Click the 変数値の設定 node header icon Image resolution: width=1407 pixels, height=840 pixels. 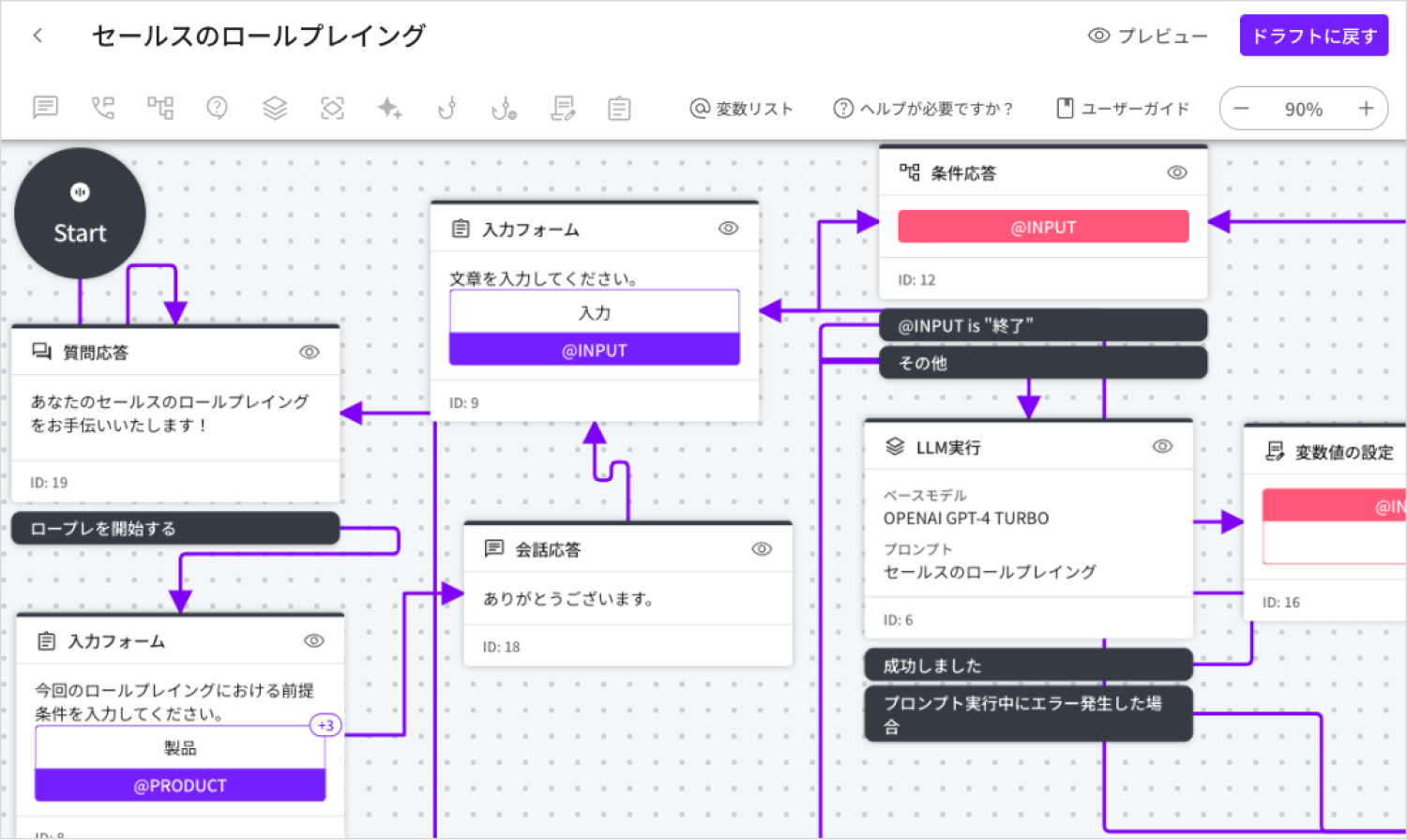[1275, 452]
